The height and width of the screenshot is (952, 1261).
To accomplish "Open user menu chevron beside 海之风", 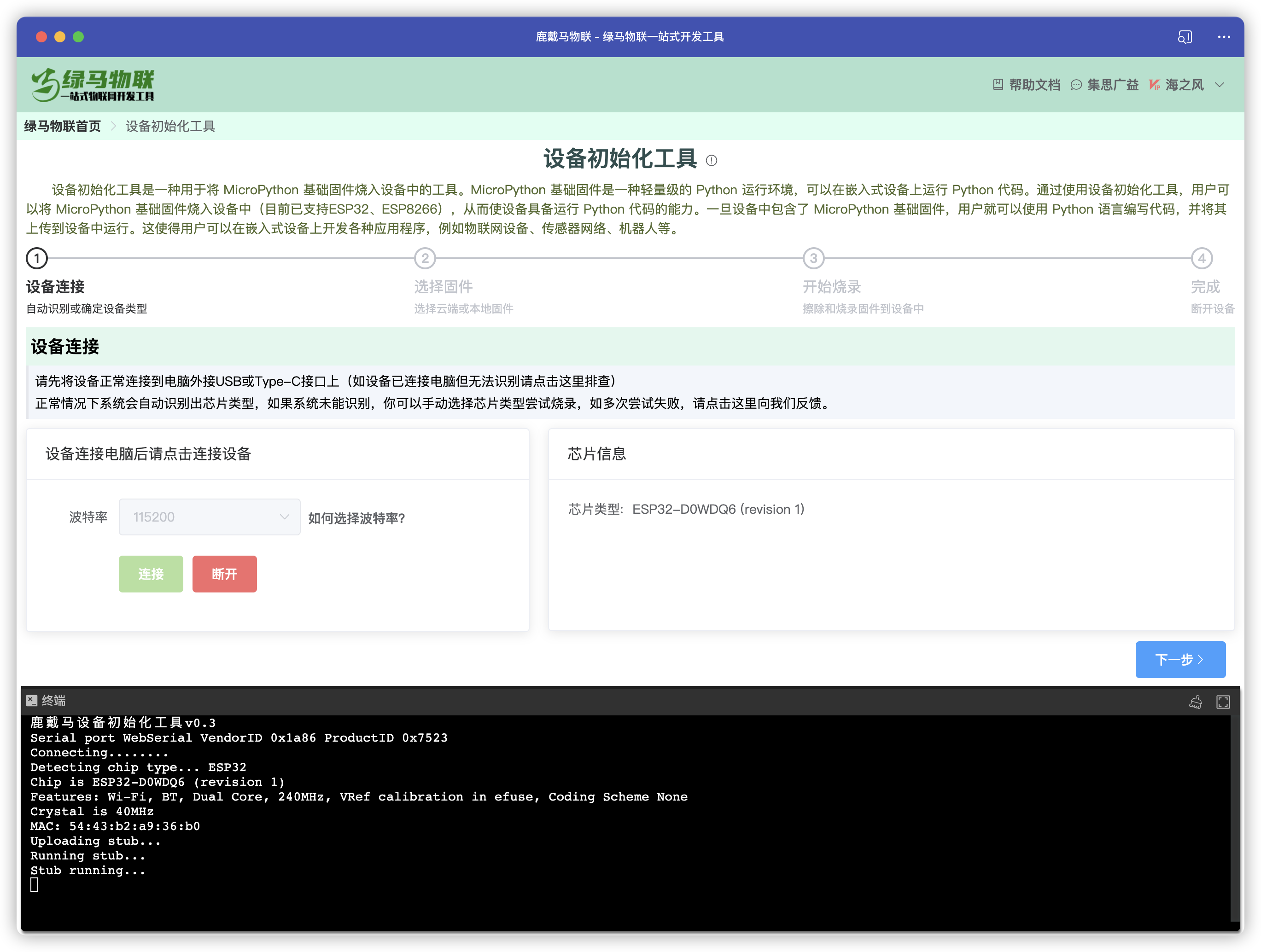I will (x=1220, y=84).
